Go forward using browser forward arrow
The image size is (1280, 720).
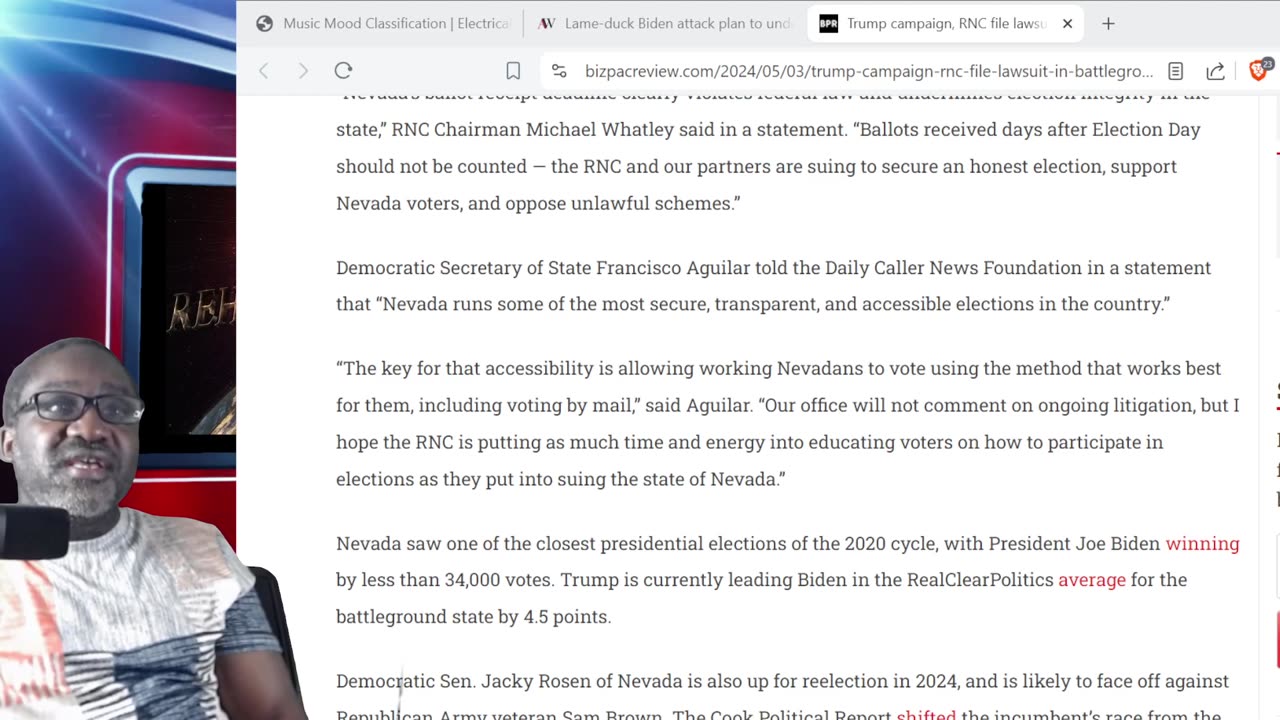point(303,71)
